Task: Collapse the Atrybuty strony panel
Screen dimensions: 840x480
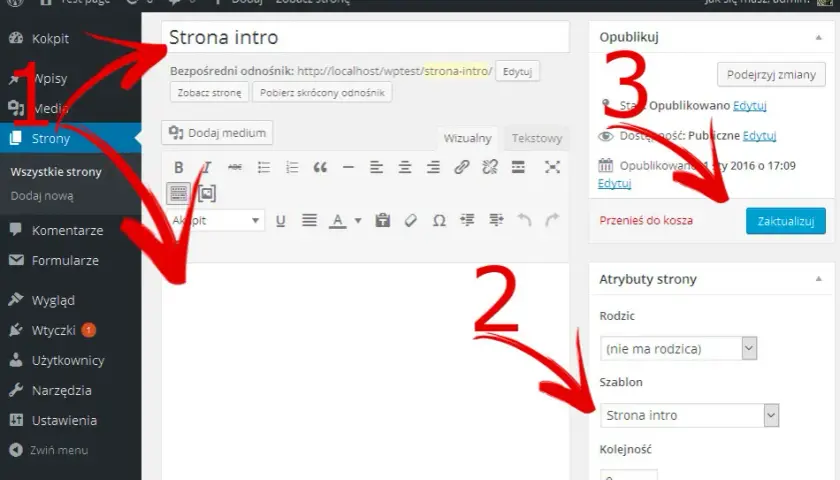Action: click(819, 279)
